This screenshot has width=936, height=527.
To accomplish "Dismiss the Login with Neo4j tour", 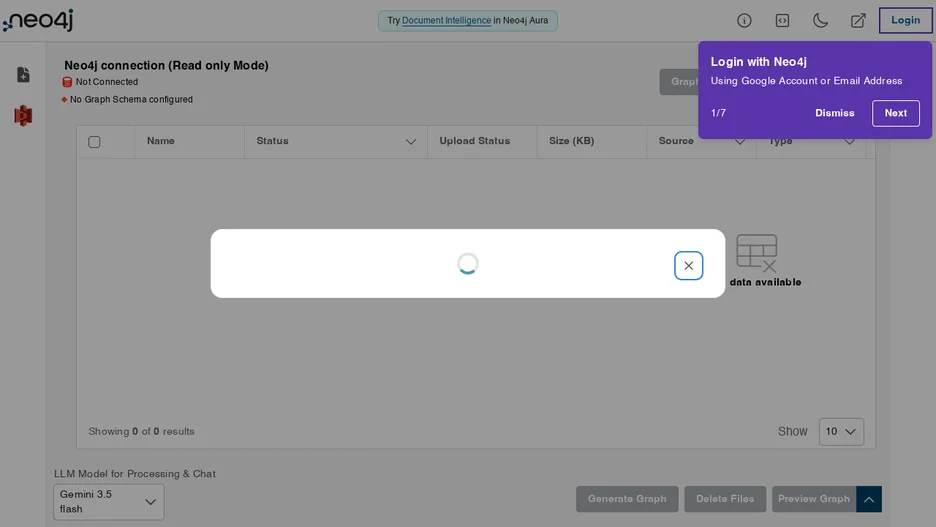I will (835, 113).
